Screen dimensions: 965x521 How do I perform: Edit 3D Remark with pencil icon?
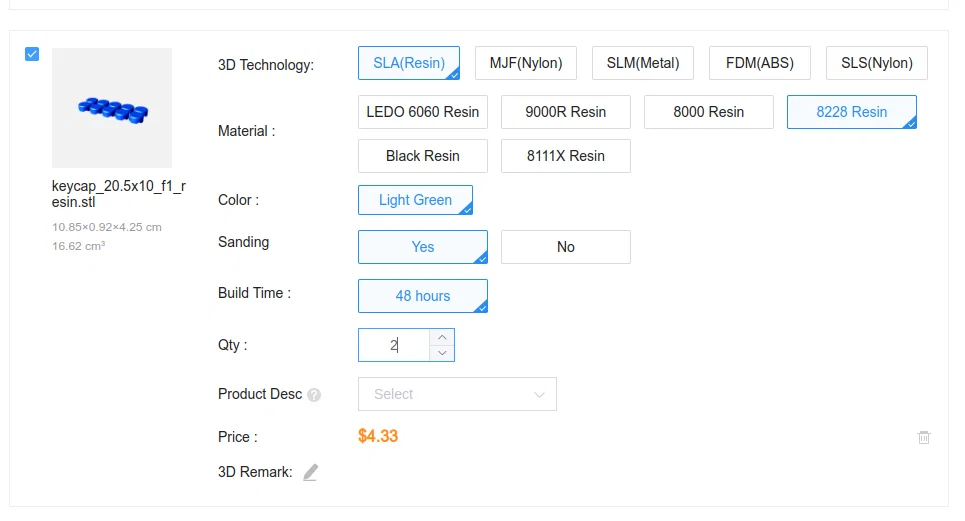pos(310,472)
